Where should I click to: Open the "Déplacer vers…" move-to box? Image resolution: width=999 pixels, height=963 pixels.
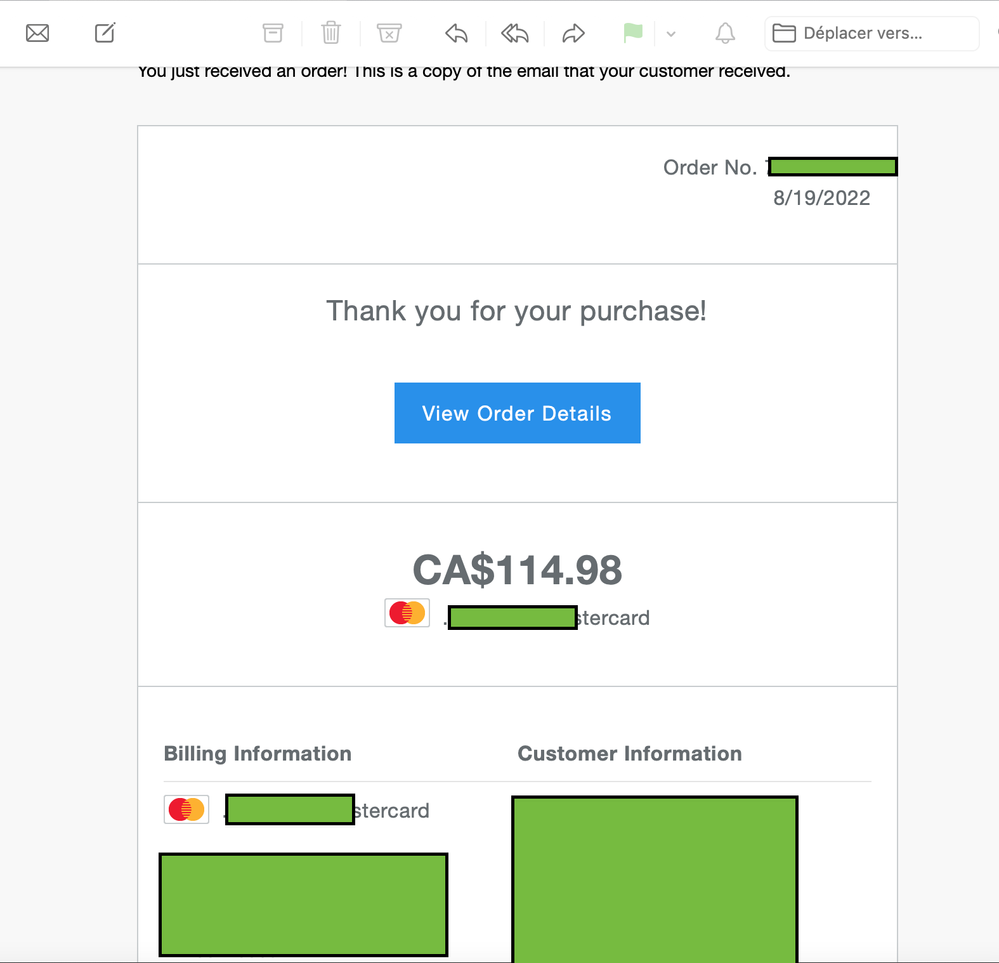[x=871, y=33]
